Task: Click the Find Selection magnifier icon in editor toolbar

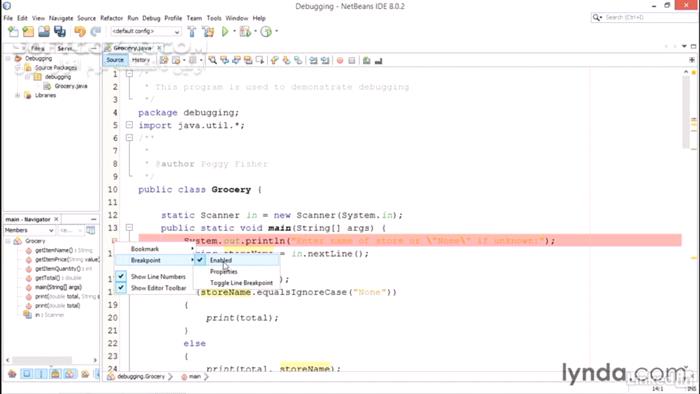Action: click(x=212, y=60)
